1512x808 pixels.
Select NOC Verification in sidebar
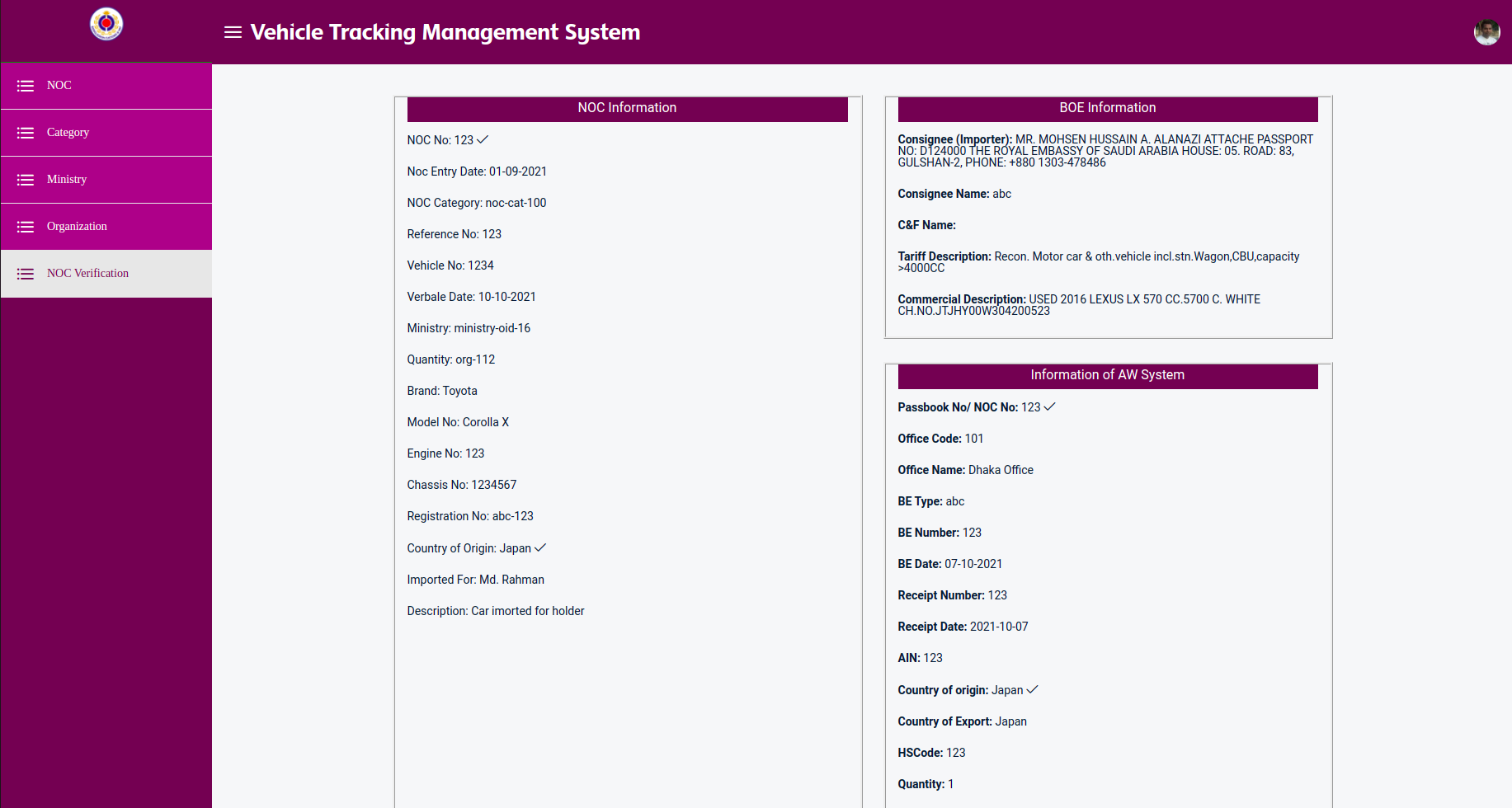pyautogui.click(x=106, y=274)
